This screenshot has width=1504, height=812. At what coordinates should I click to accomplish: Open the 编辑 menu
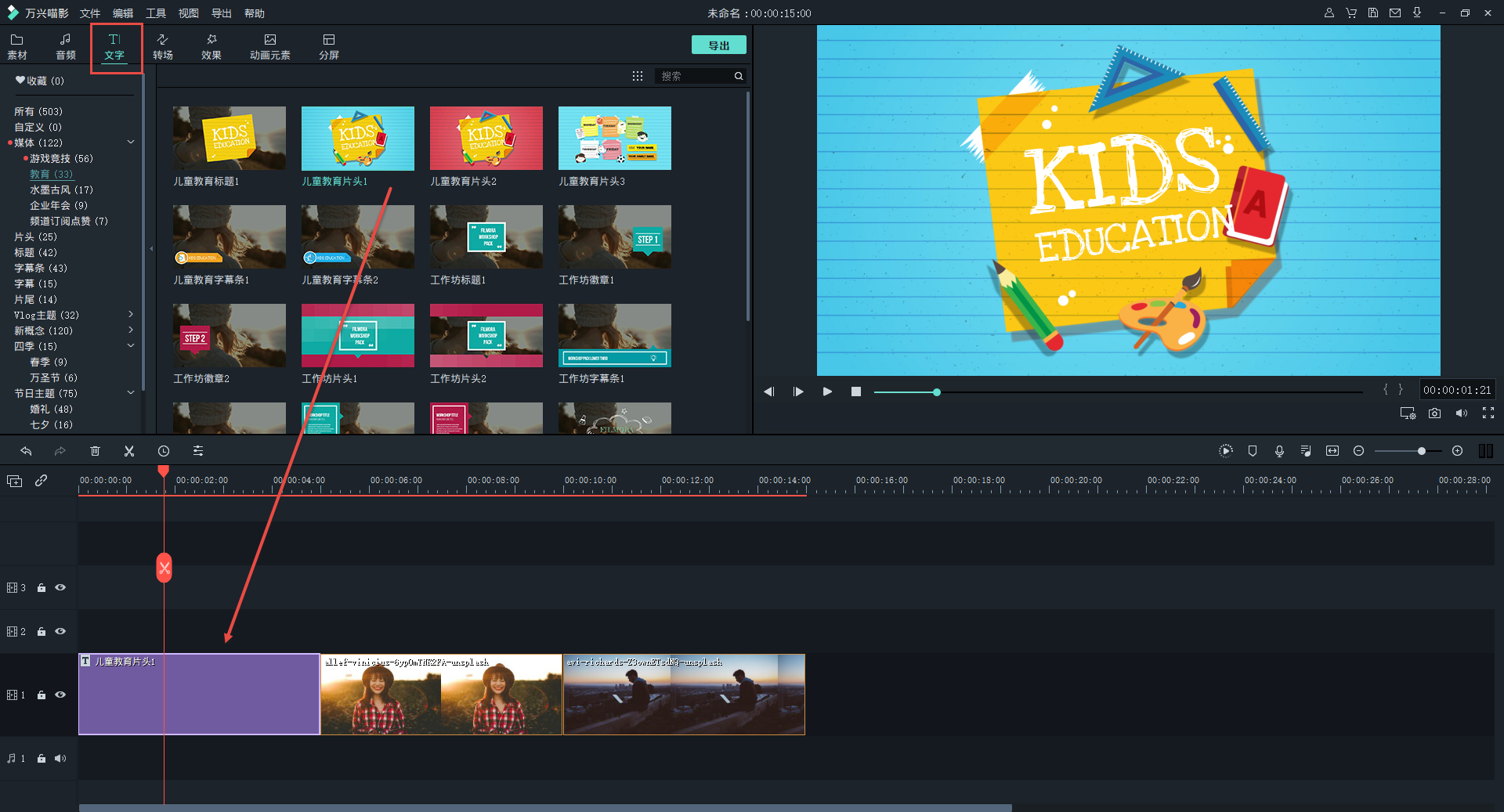click(x=123, y=13)
